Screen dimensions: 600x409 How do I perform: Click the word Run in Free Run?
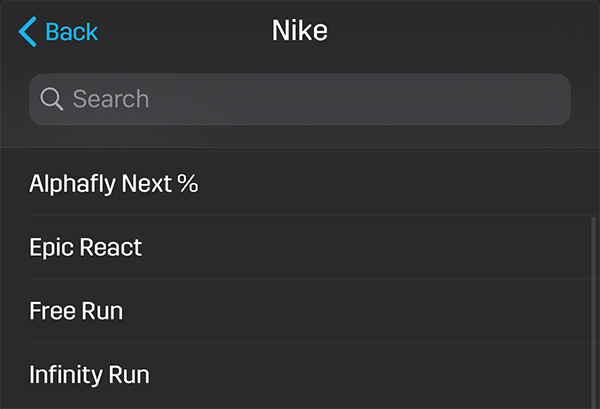click(102, 311)
